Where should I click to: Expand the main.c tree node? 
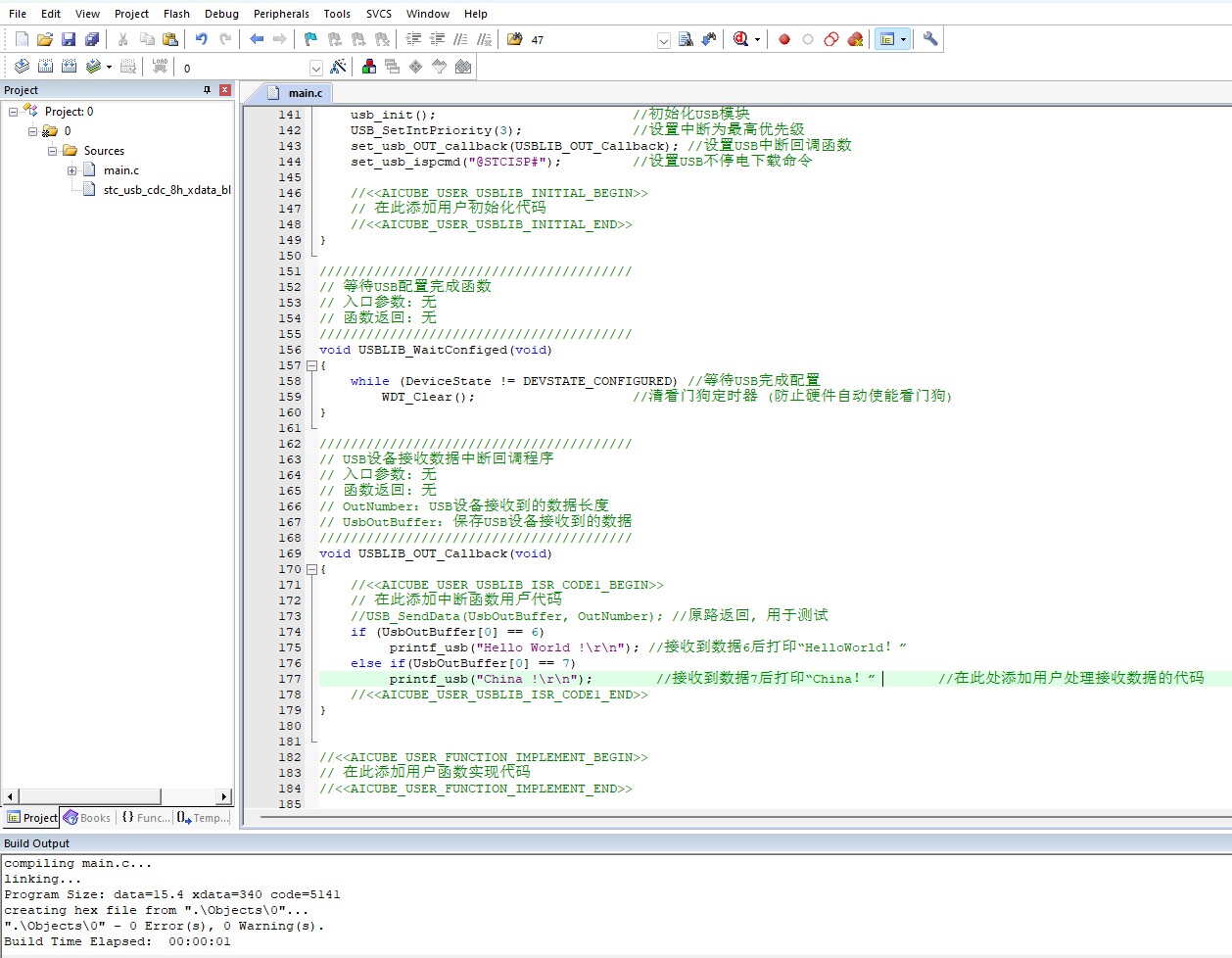(x=71, y=170)
